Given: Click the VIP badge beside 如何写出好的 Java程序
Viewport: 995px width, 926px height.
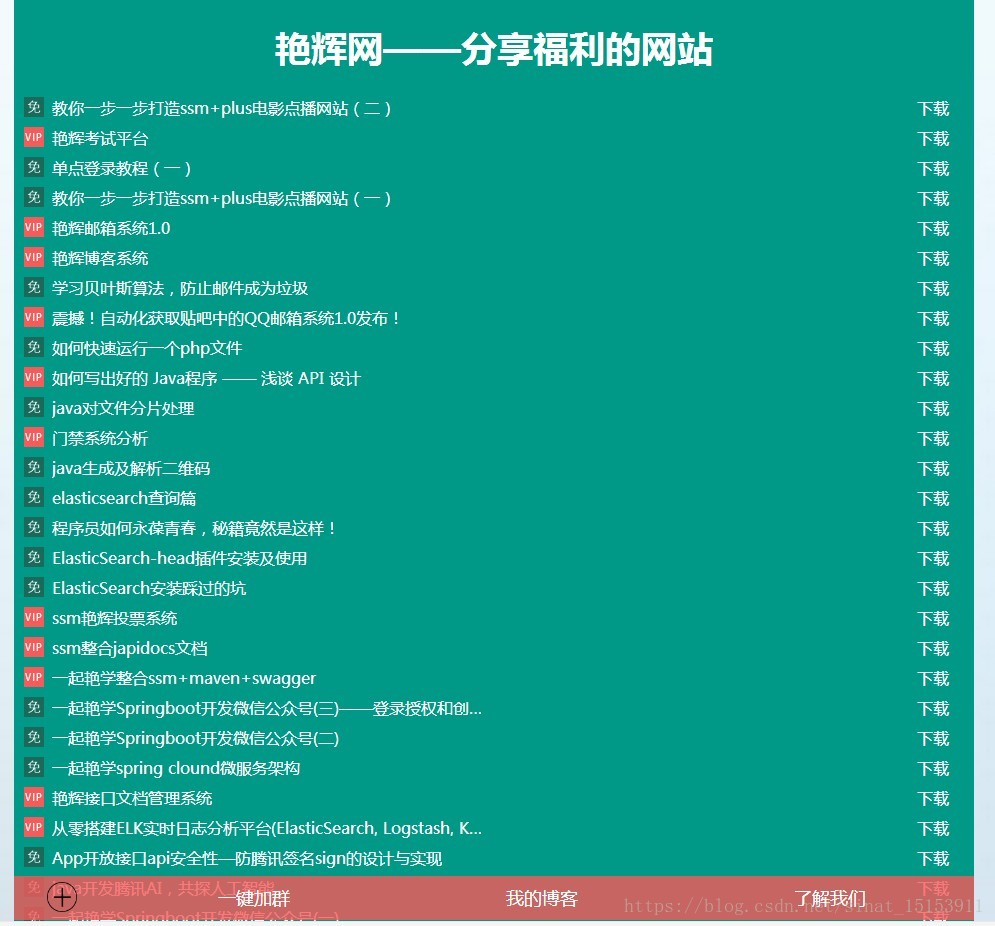Looking at the screenshot, I should (x=34, y=378).
